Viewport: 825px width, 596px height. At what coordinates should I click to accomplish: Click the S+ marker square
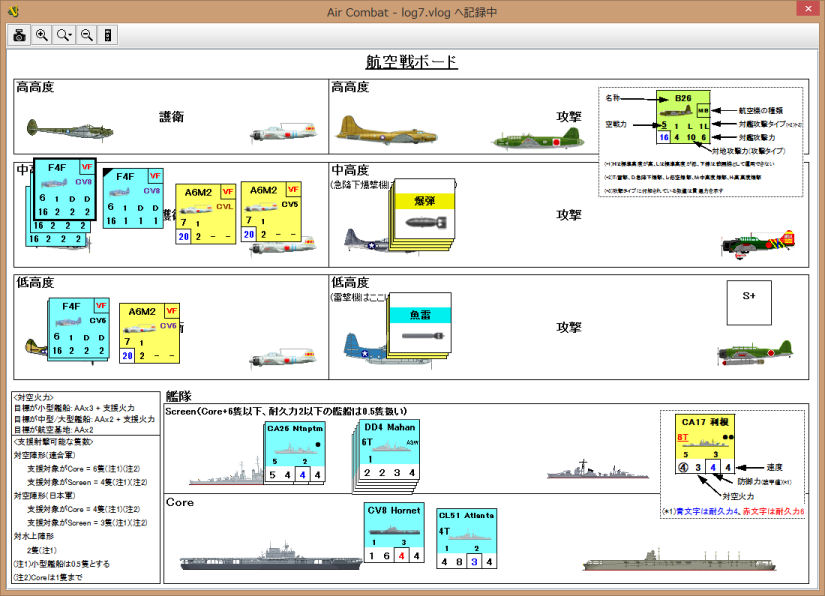[x=749, y=302]
